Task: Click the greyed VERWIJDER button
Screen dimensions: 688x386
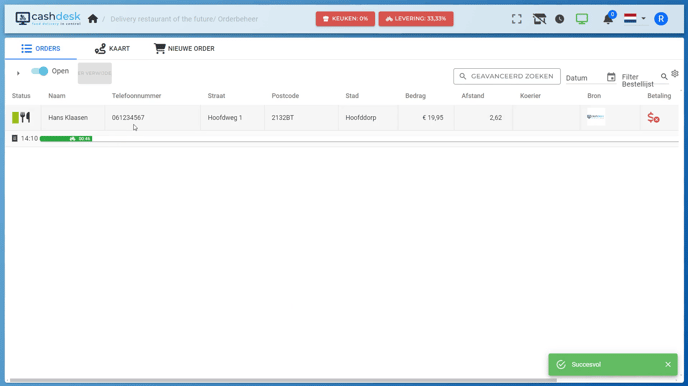Action: pos(95,73)
